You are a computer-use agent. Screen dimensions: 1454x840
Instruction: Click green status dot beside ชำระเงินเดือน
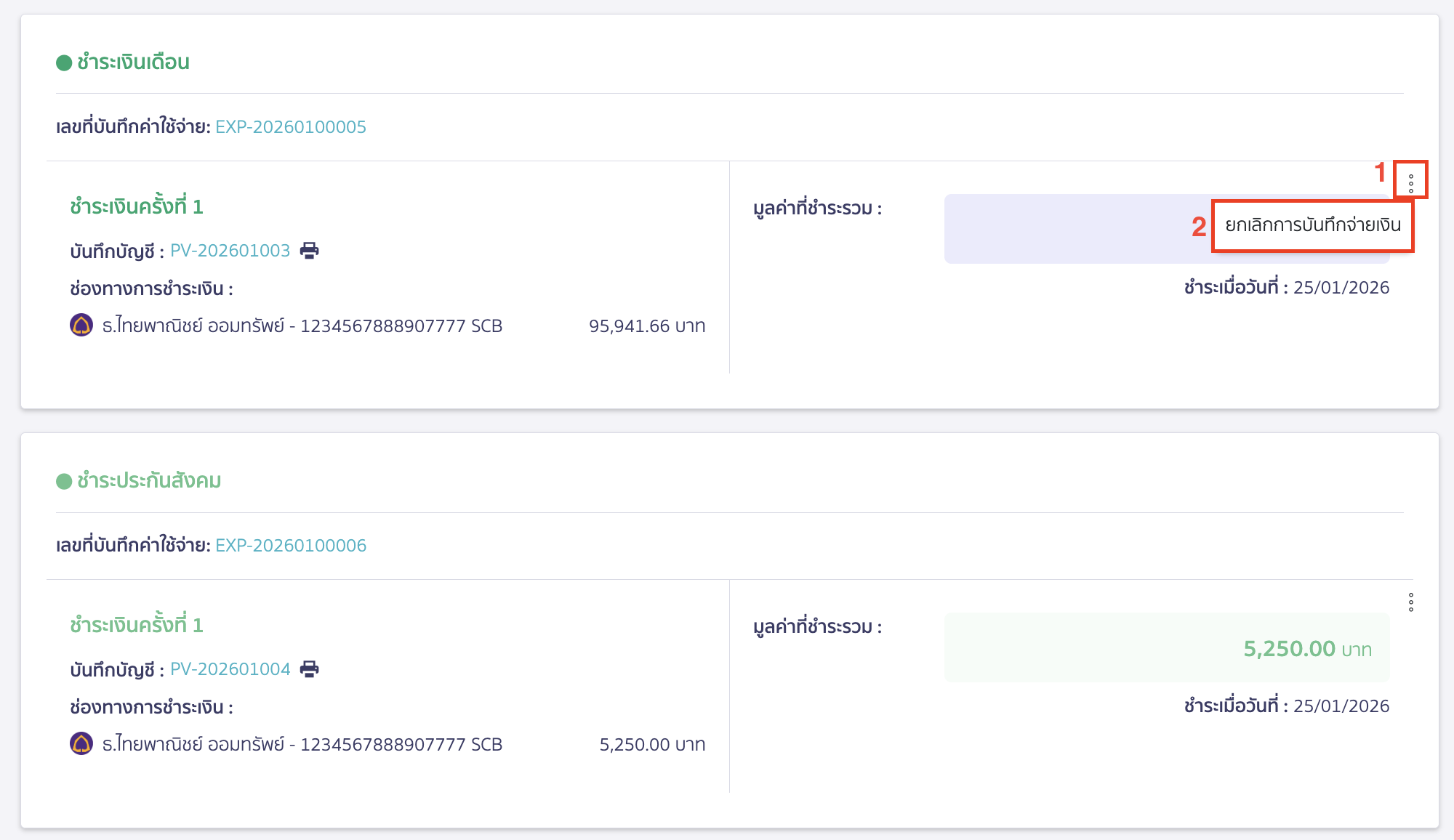coord(64,63)
